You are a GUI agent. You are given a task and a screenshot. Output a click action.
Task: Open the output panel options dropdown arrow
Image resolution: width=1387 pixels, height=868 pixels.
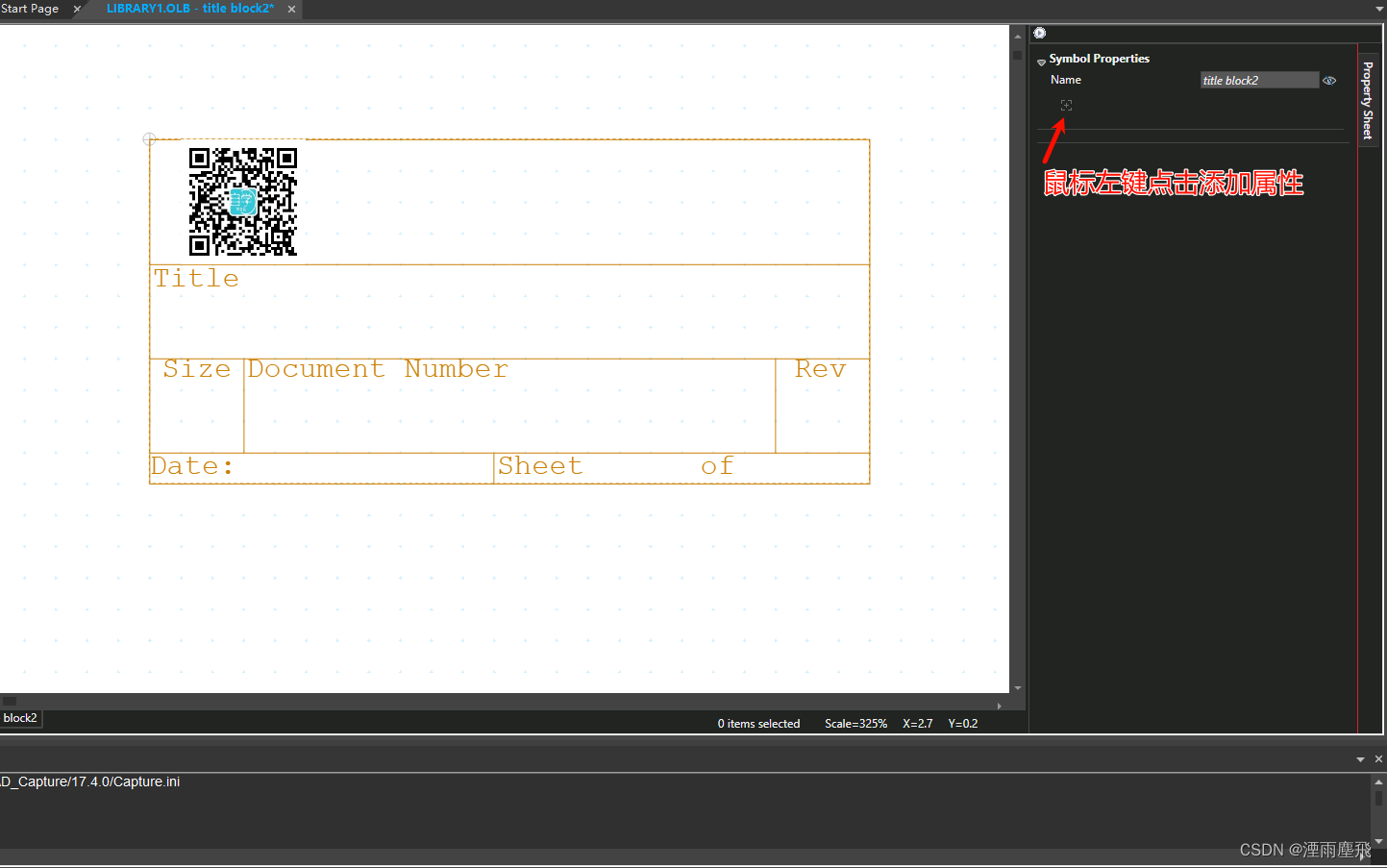tap(1360, 759)
